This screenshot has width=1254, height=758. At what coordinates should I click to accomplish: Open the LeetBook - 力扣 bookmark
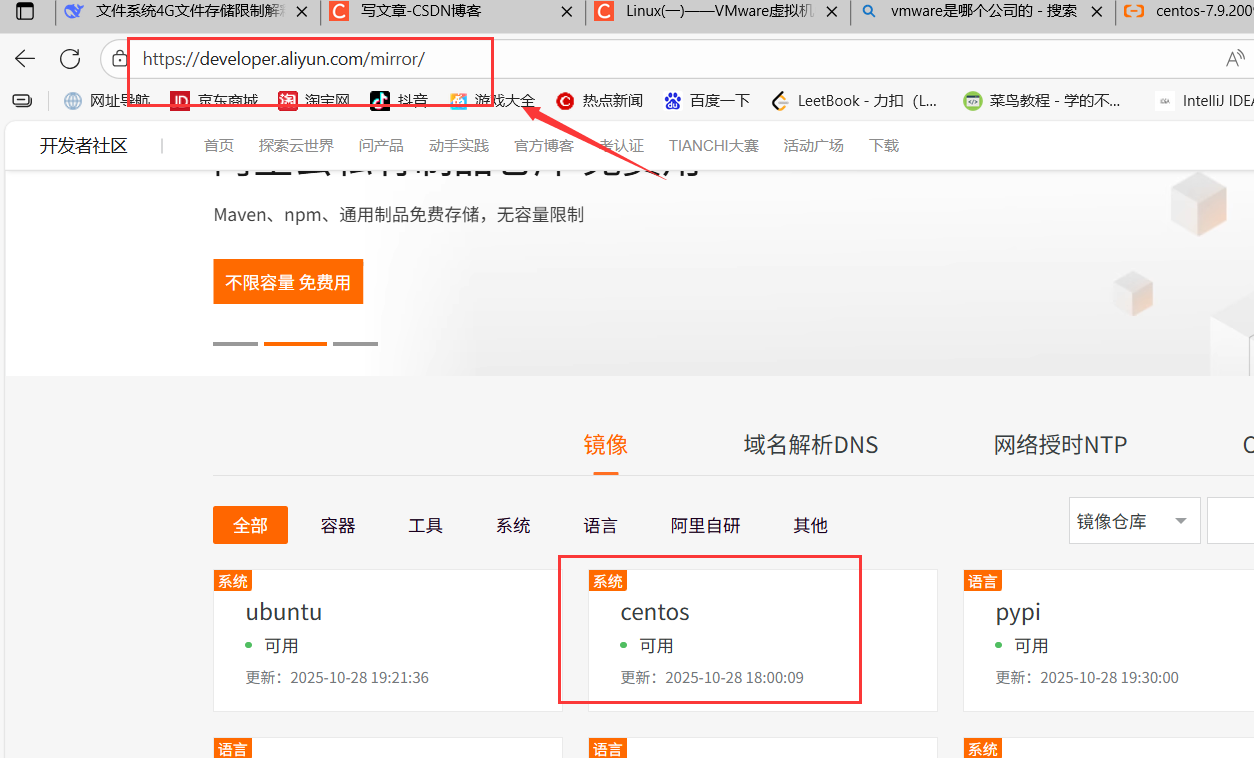click(x=855, y=100)
